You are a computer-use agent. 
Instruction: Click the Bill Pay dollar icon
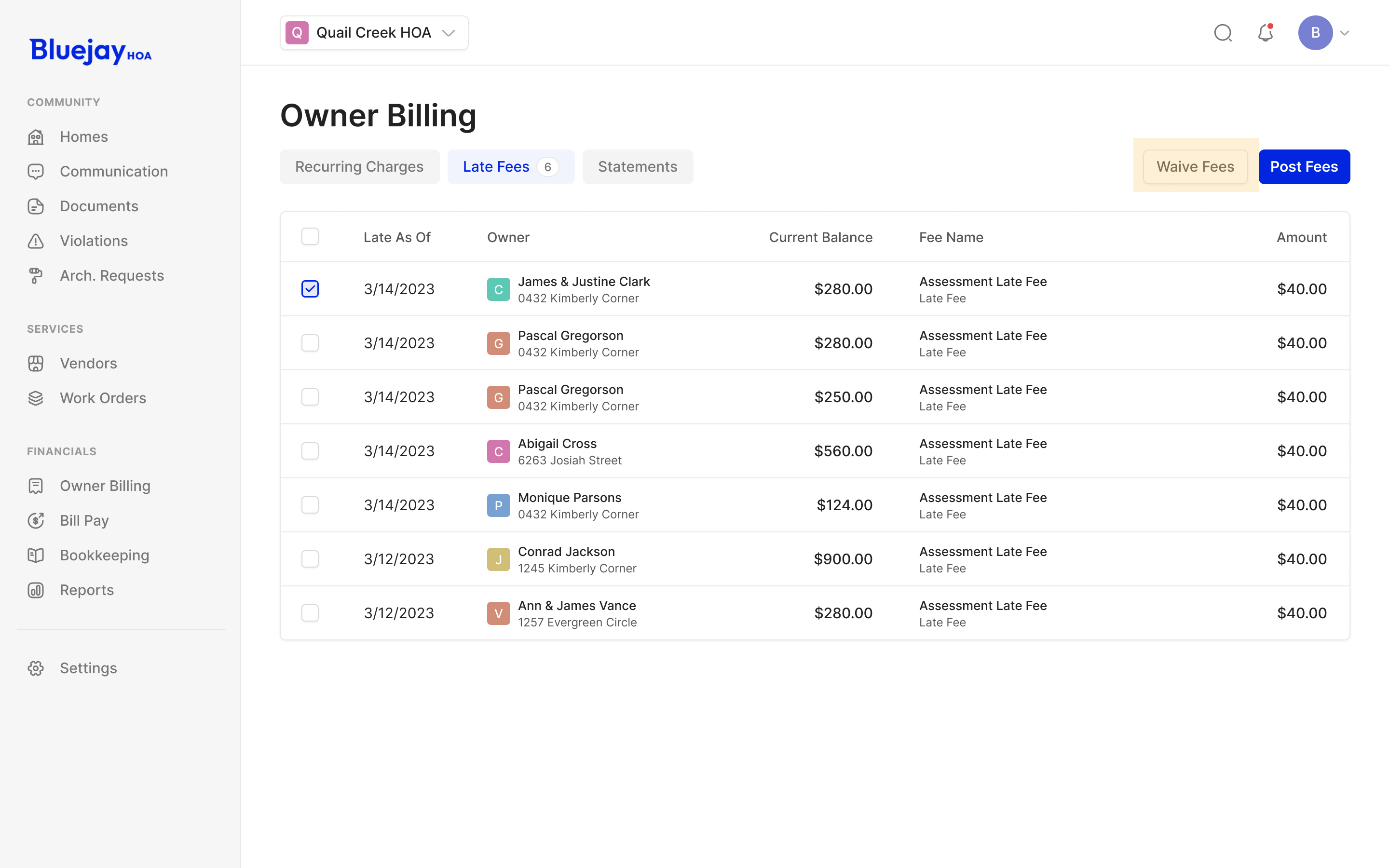click(x=36, y=521)
